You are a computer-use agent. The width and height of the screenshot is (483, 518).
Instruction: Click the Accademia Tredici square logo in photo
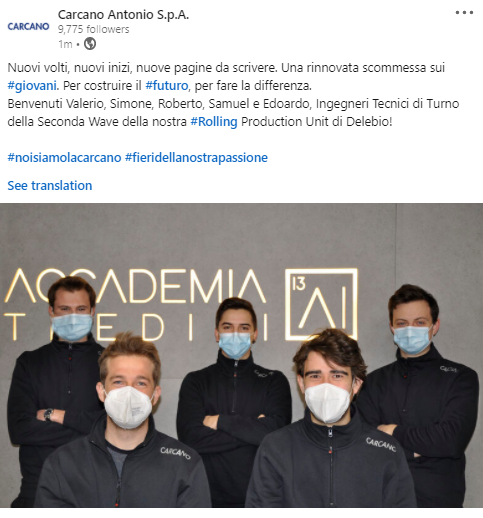(321, 304)
